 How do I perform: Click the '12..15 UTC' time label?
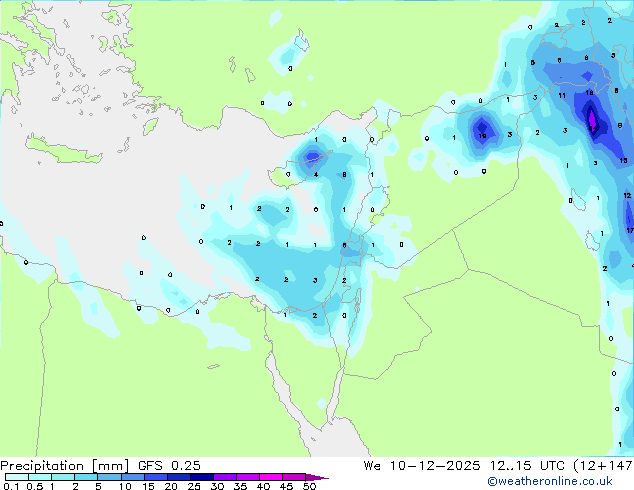(x=527, y=466)
